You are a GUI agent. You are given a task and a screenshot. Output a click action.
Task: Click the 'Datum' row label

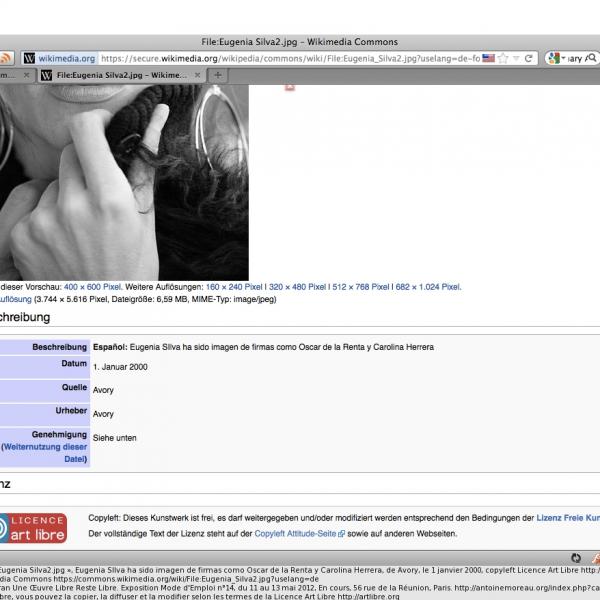(74, 363)
